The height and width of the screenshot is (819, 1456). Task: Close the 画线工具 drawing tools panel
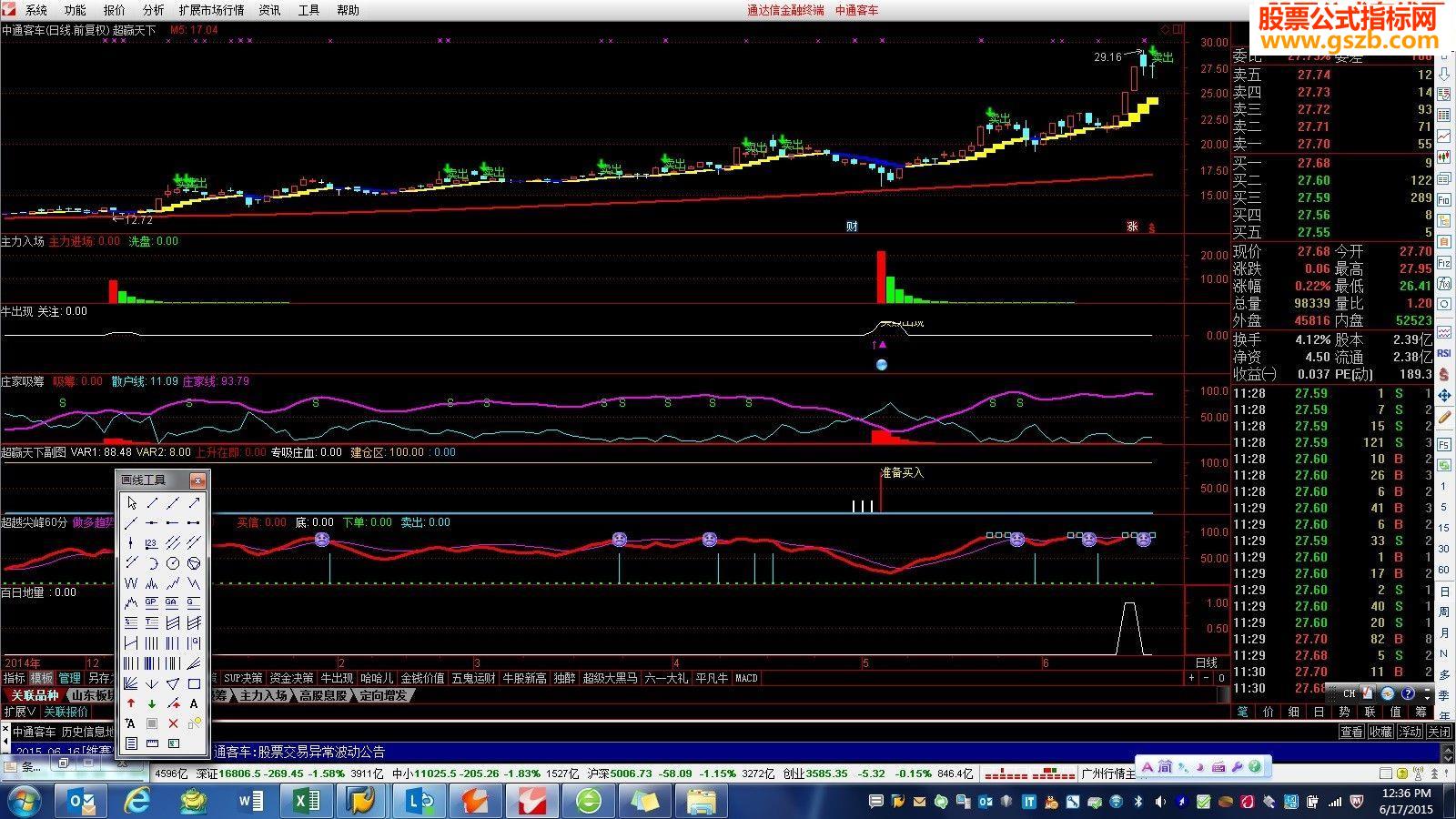point(197,480)
